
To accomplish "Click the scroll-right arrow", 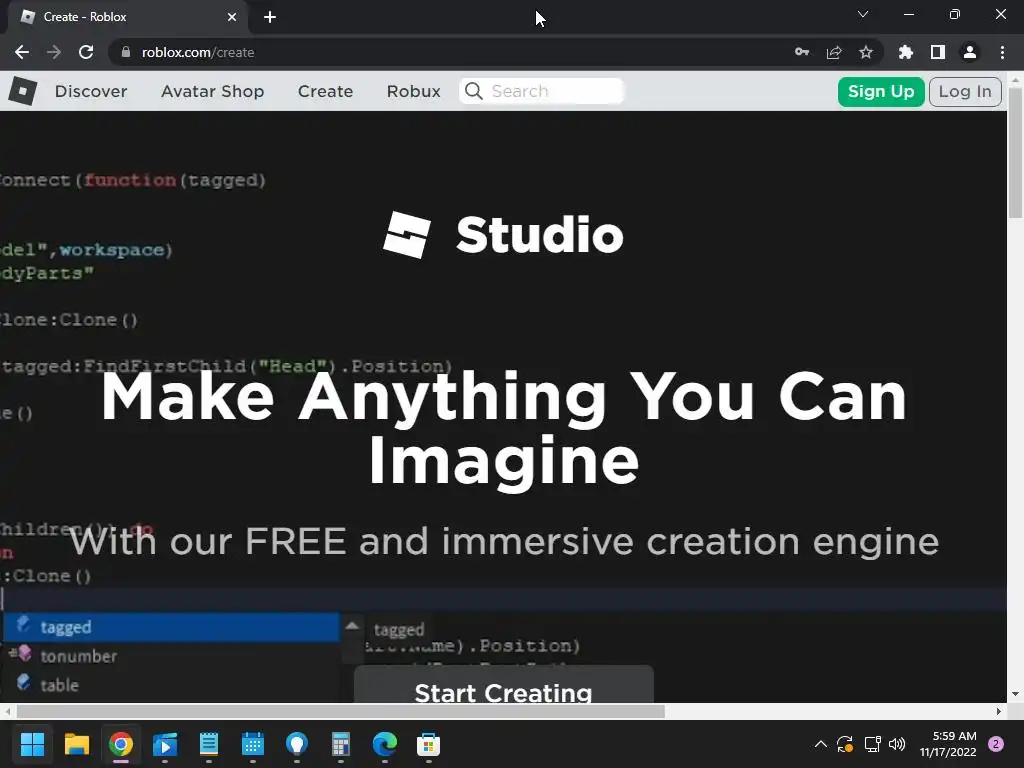I will point(999,711).
